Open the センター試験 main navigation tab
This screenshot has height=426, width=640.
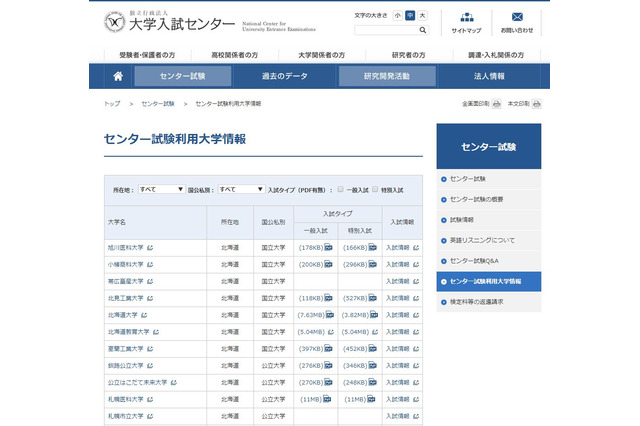[182, 76]
